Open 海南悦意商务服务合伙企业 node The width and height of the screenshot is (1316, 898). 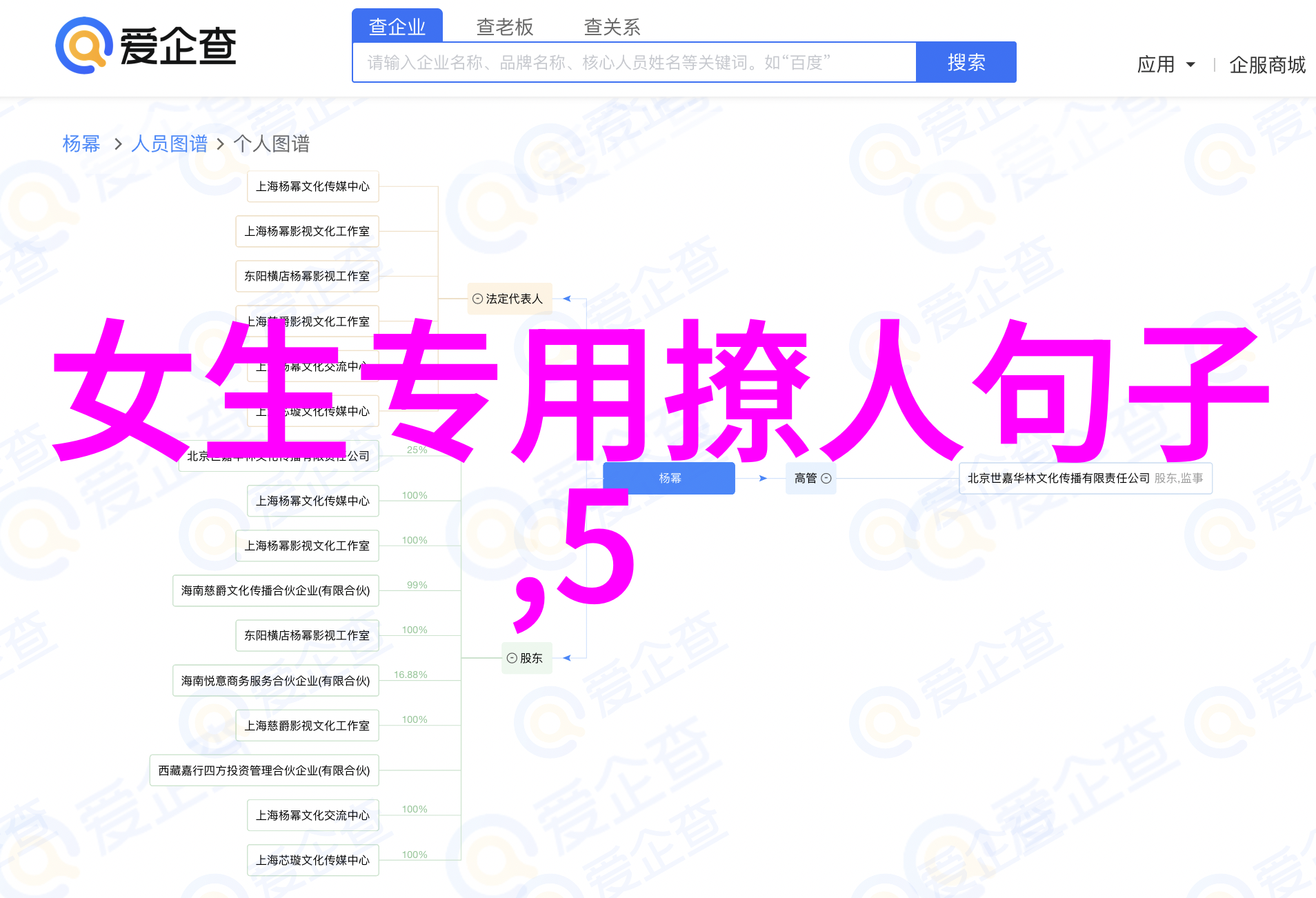click(x=275, y=681)
